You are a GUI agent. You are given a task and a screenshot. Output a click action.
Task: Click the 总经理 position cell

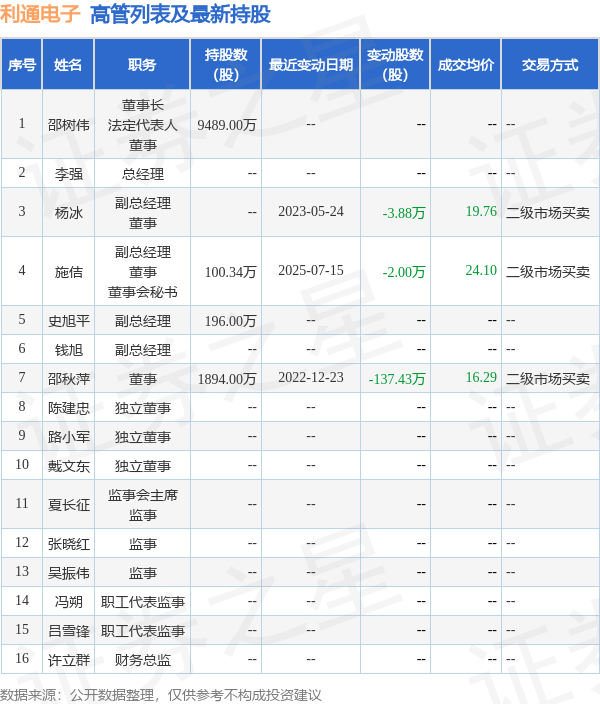coord(142,173)
